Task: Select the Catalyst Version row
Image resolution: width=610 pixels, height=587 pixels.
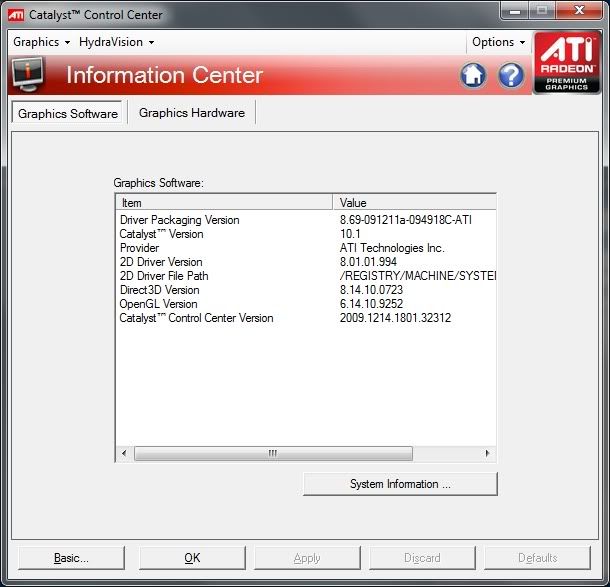Action: click(306, 234)
